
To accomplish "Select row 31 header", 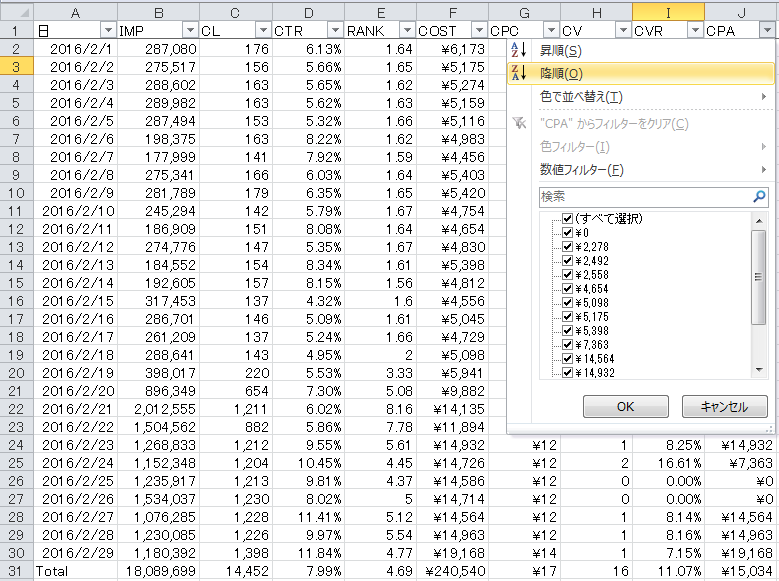I will click(x=16, y=571).
